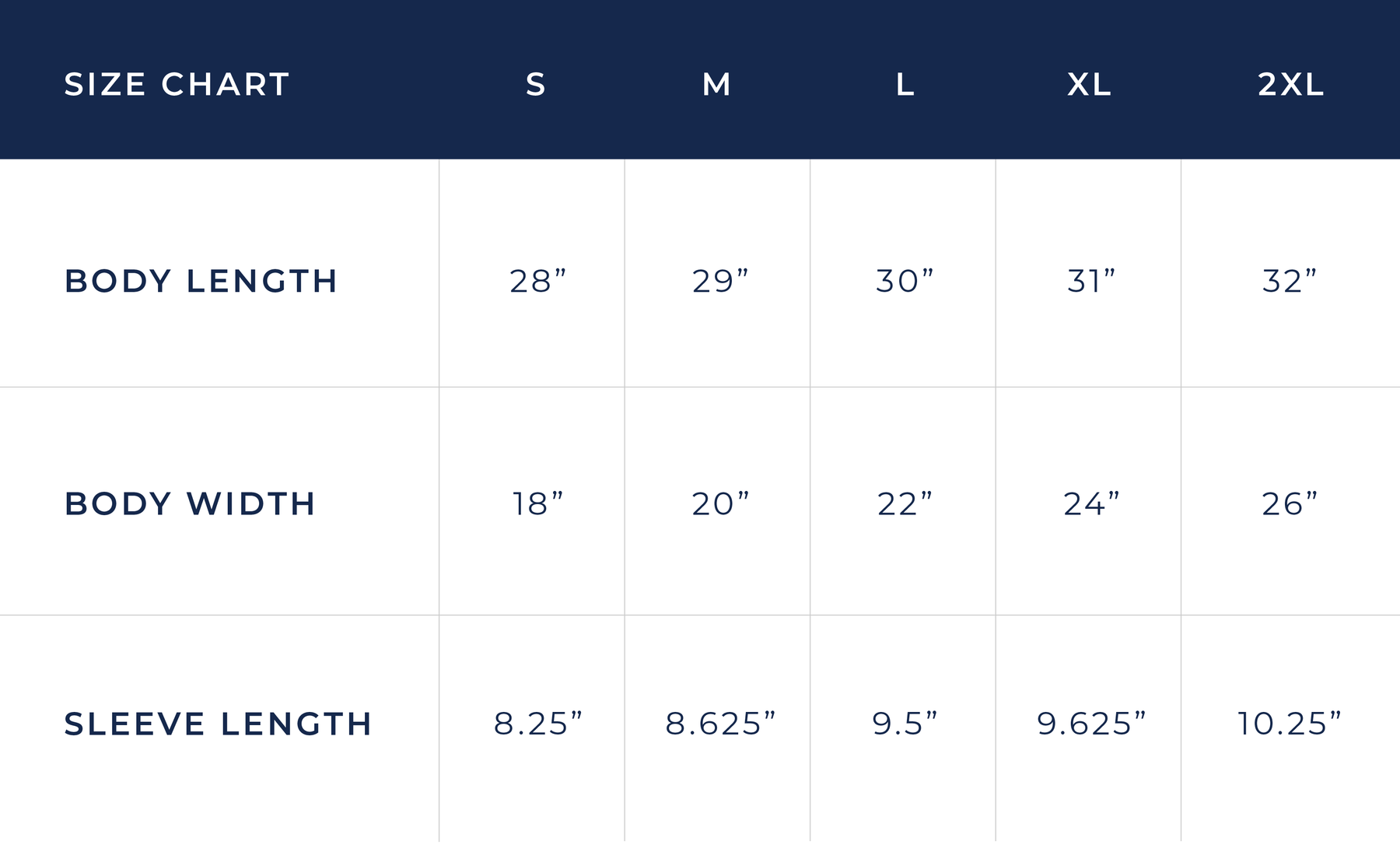1400x845 pixels.
Task: Click the SIZE CHART header title
Action: [177, 84]
